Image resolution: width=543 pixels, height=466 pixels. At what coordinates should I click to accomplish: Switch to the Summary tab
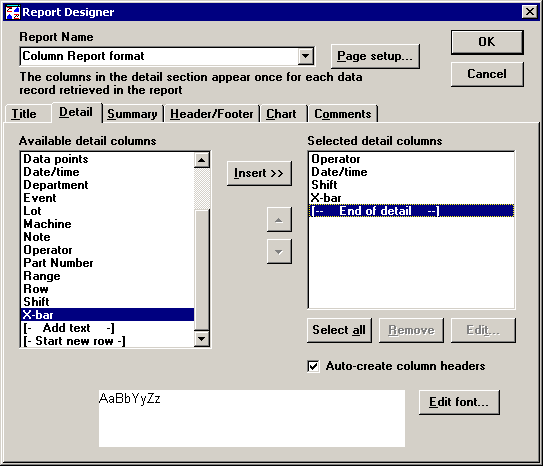coord(132,114)
